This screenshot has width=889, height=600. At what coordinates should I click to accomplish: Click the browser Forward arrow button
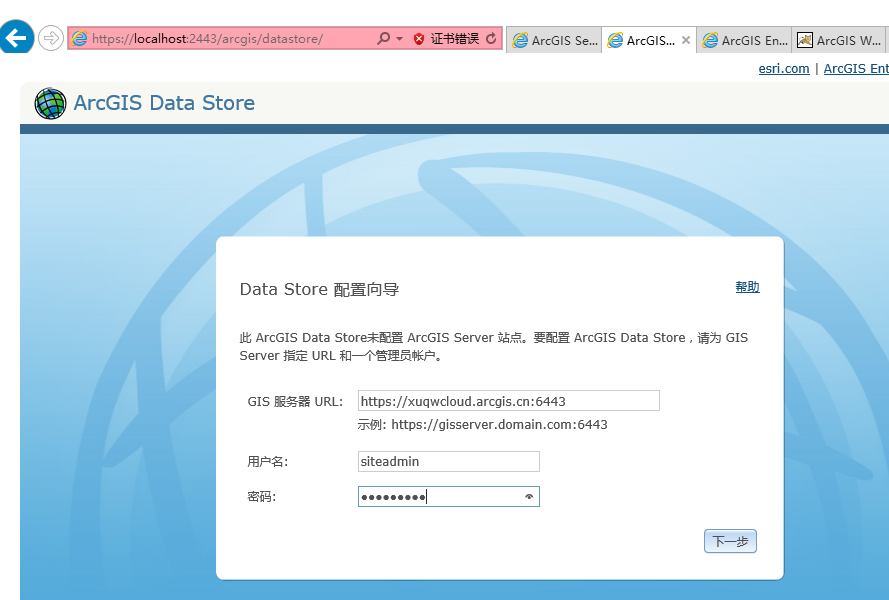pos(51,39)
